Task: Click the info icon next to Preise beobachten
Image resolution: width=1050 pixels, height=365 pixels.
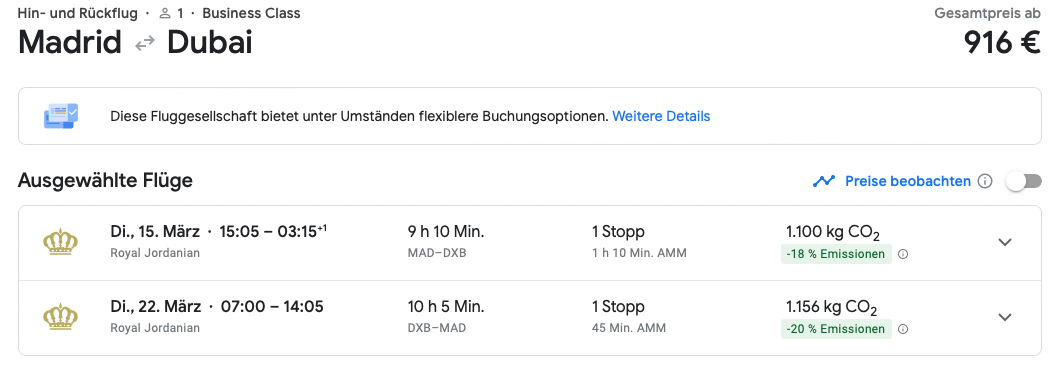Action: point(984,181)
